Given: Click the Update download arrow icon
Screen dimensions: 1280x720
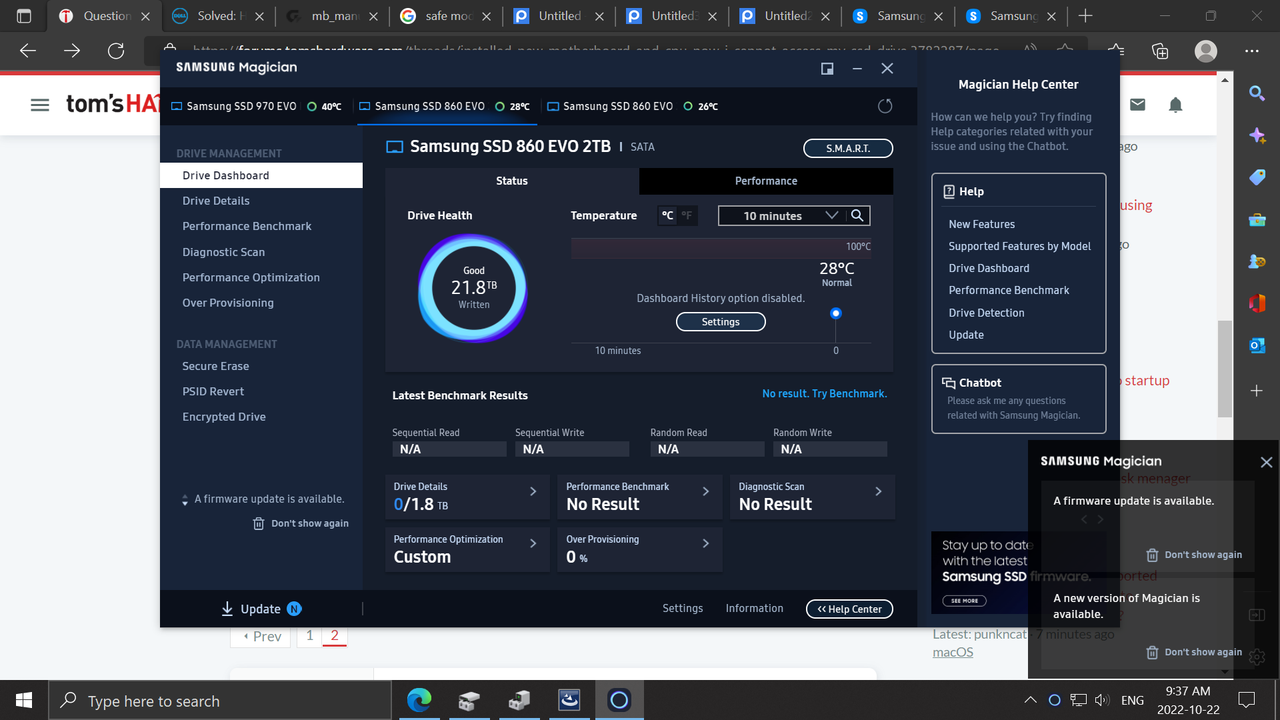Looking at the screenshot, I should pyautogui.click(x=227, y=608).
